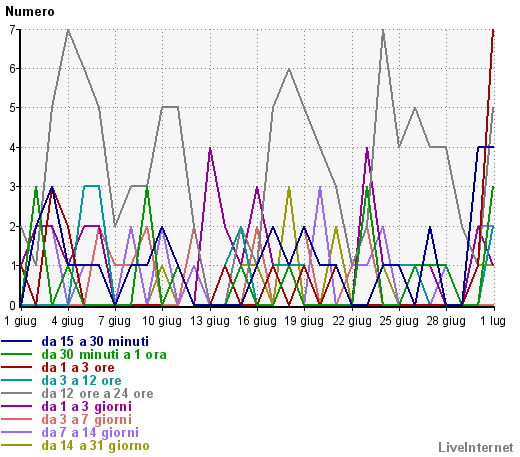Click the '7 giug' date label
Image resolution: width=520 pixels, height=457 pixels.
coord(115,321)
